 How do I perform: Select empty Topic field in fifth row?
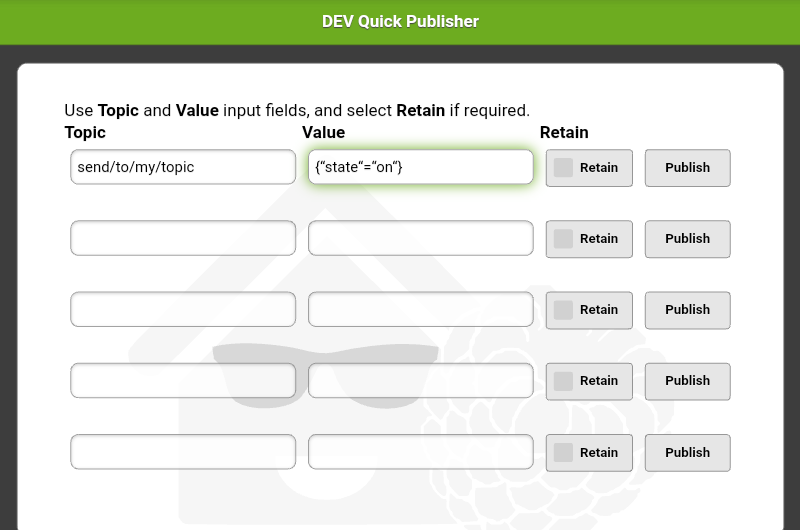coord(183,452)
